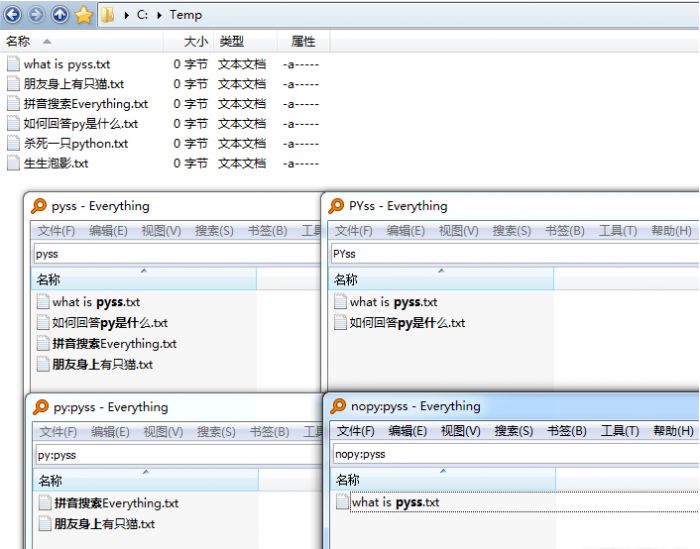Open 视图(V) menu in py:pyss window

point(163,432)
